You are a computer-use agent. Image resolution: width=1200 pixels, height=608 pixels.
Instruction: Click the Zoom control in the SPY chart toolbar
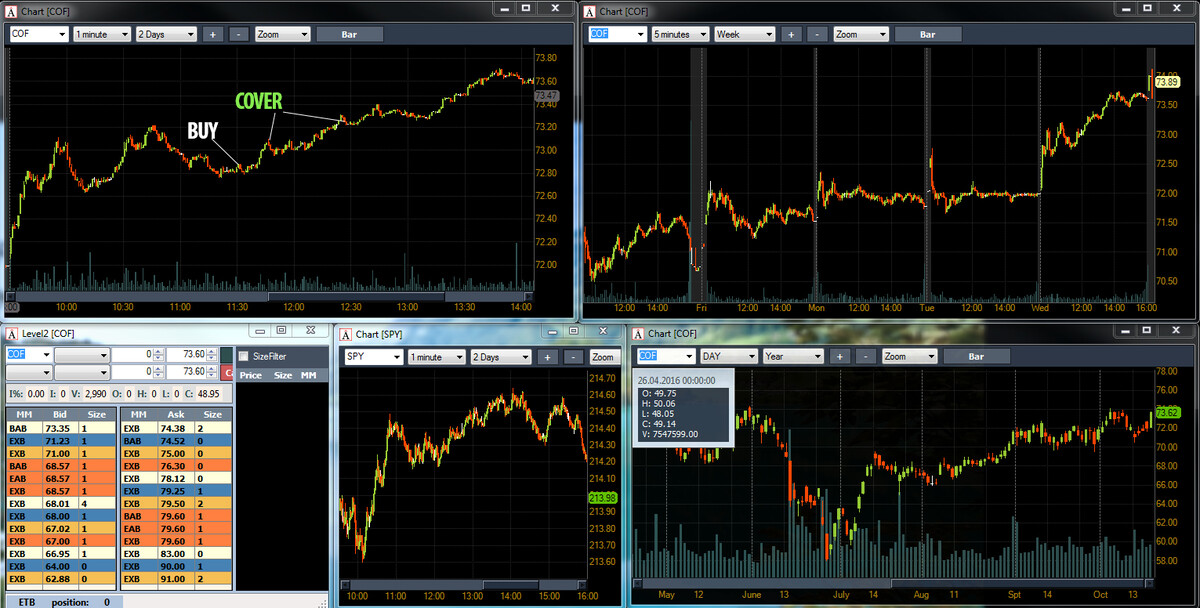[603, 357]
